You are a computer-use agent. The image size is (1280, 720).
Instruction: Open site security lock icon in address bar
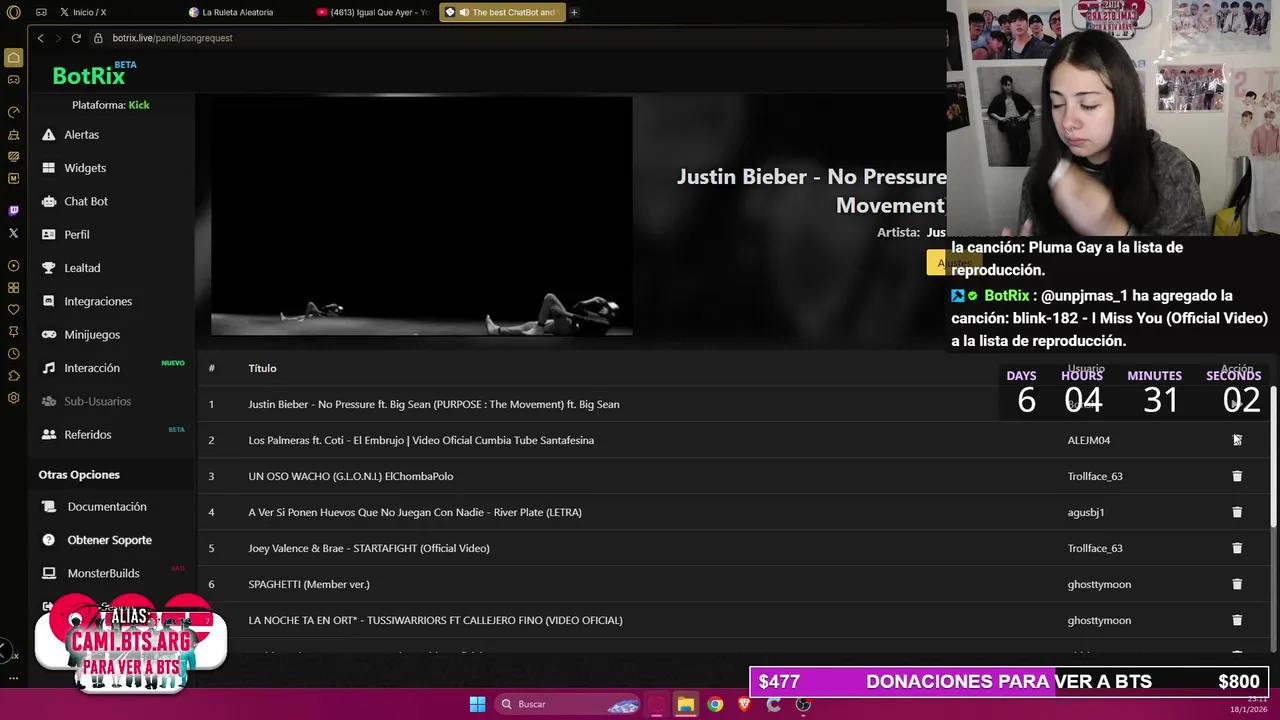click(98, 38)
